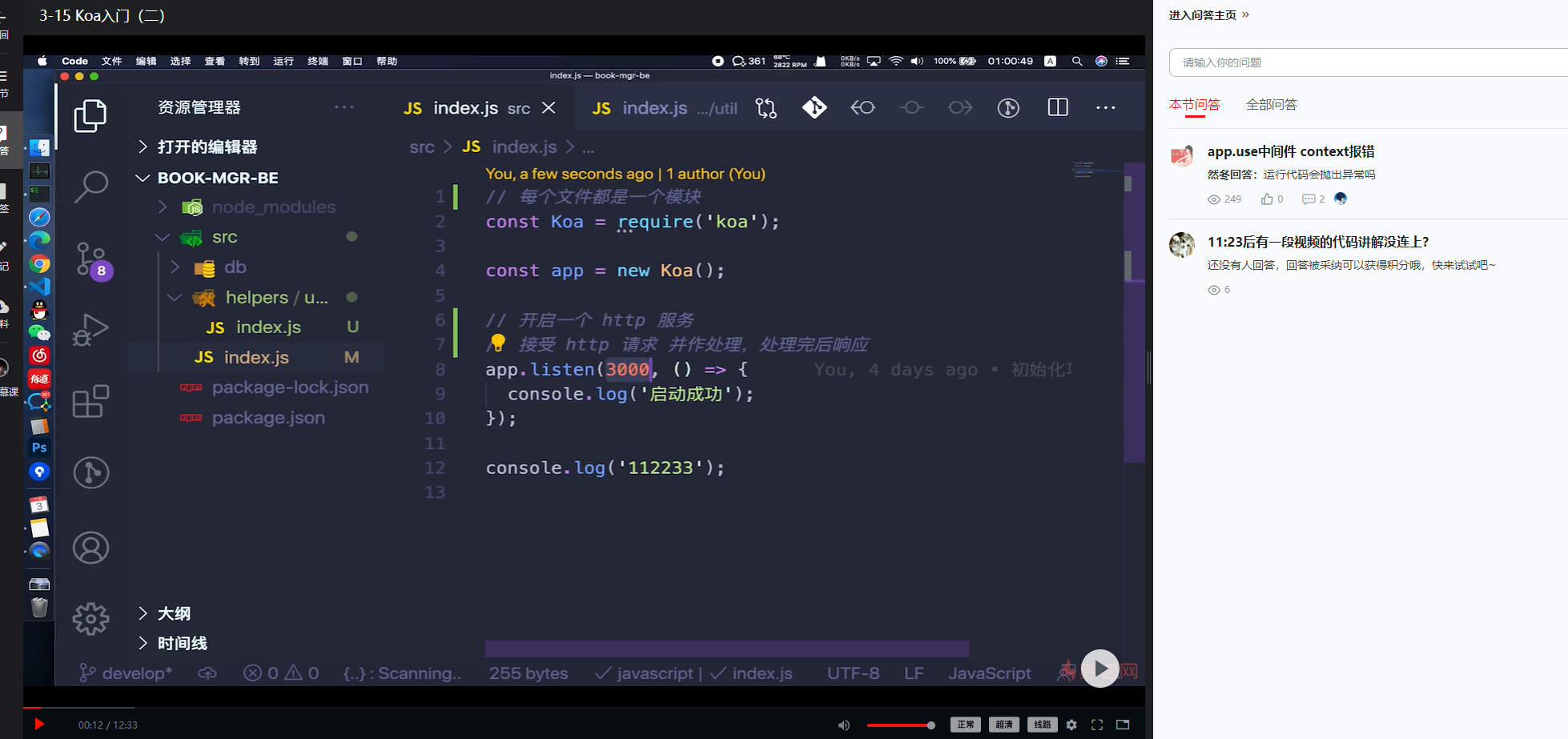
Task: Click the 请输入你的问题 question input field
Action: [x=1368, y=62]
